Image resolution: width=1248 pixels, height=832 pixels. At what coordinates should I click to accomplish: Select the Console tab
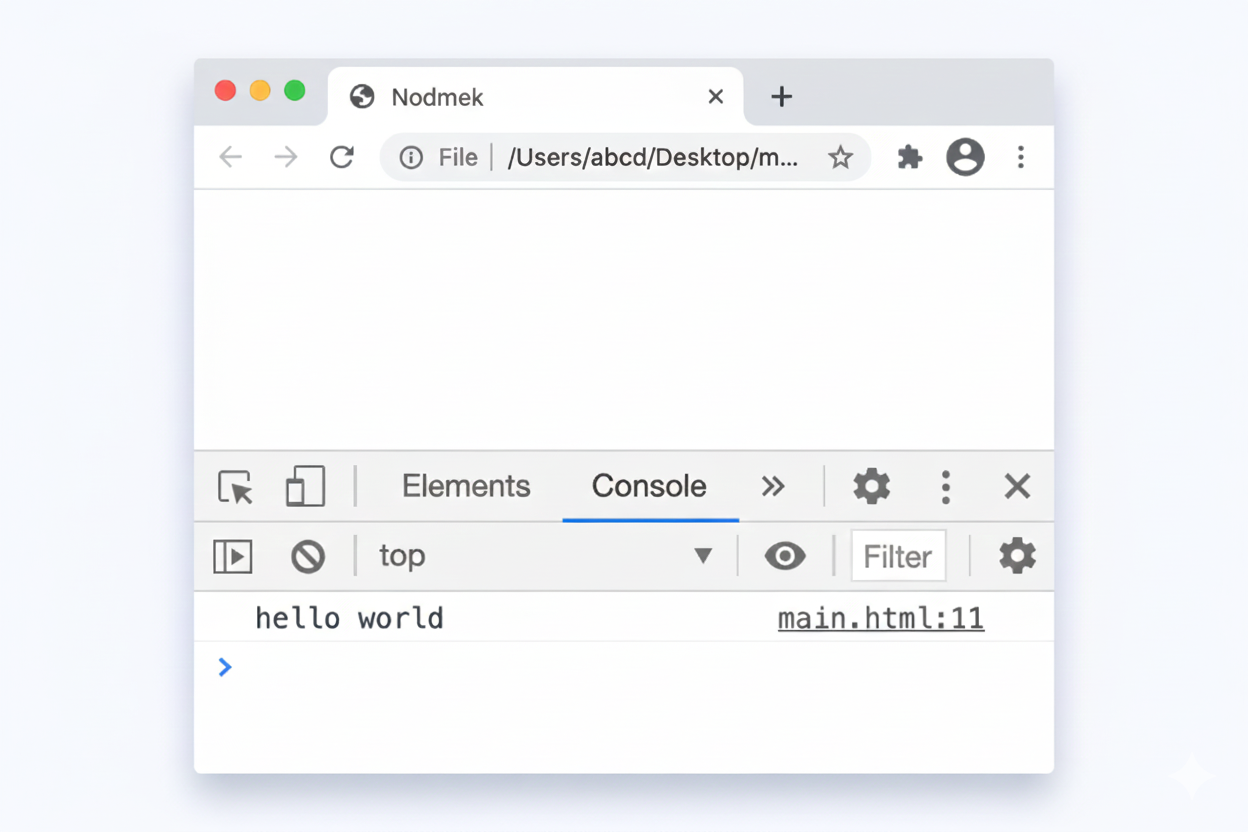coord(649,487)
